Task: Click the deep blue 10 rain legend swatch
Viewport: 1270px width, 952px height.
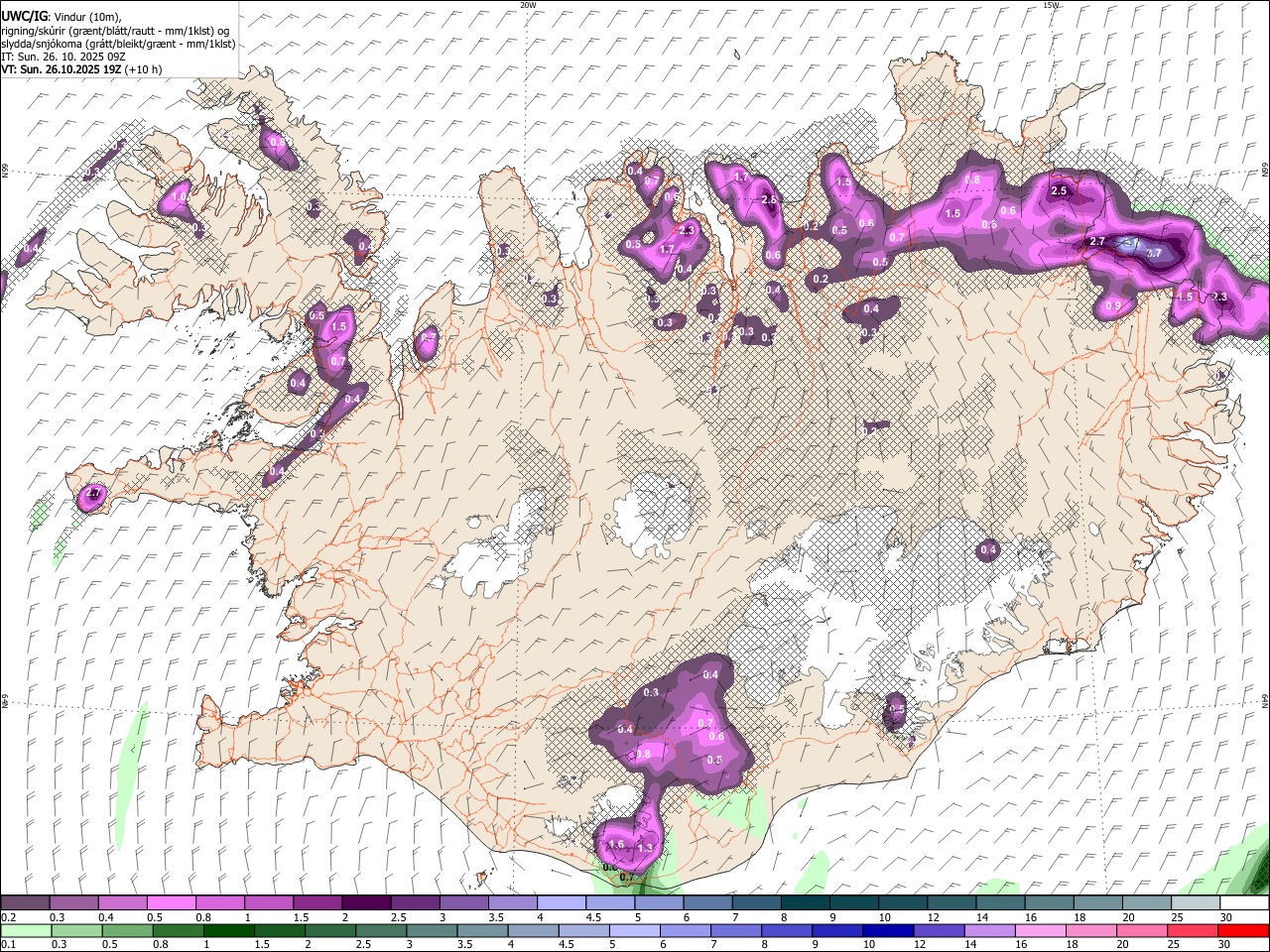Action: (889, 931)
